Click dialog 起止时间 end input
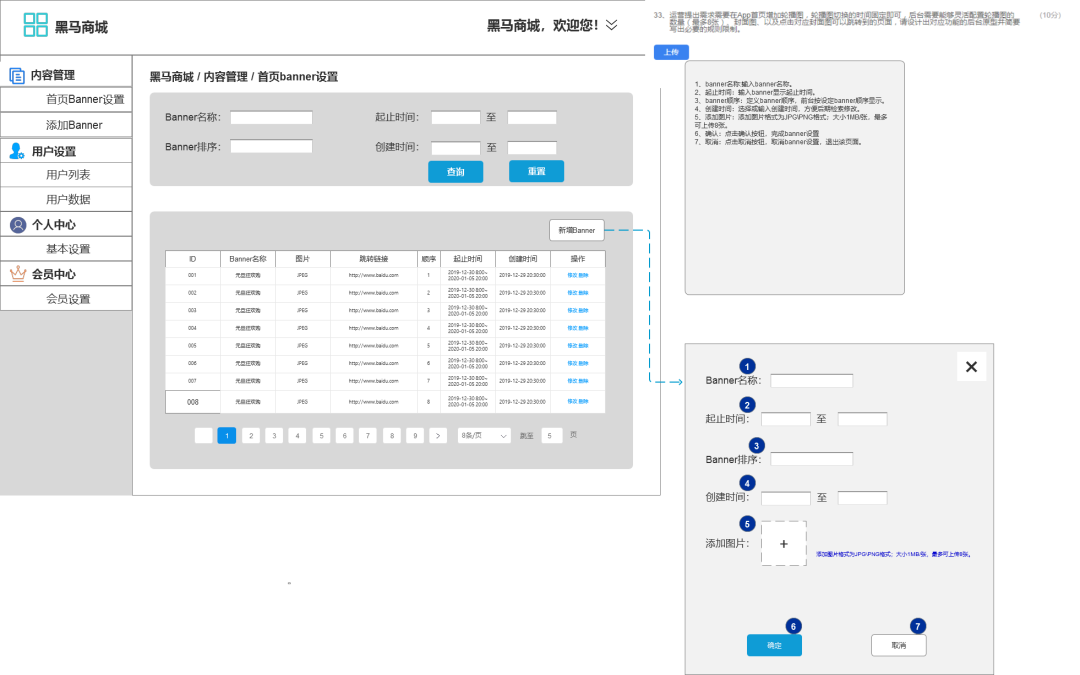Viewport: 1080px width, 675px height. (x=862, y=419)
